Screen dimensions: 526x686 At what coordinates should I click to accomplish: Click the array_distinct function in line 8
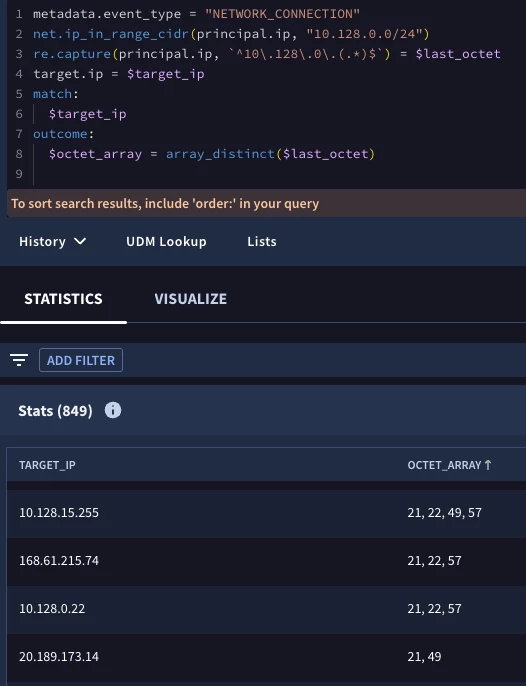220,154
